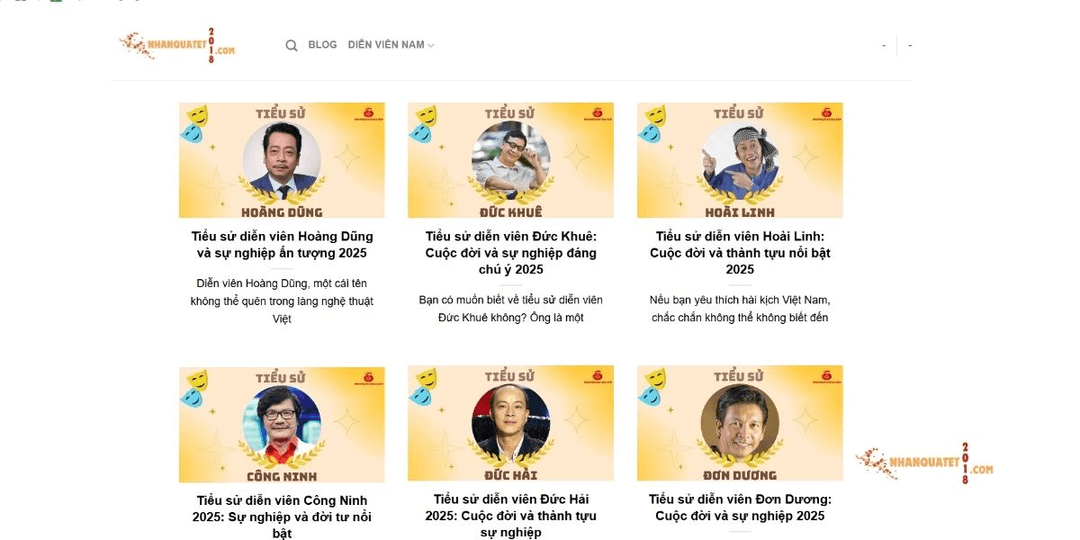Open article Tiểu sử diễn viên Công Ninh 2025
The height and width of the screenshot is (540, 1080).
(282, 517)
